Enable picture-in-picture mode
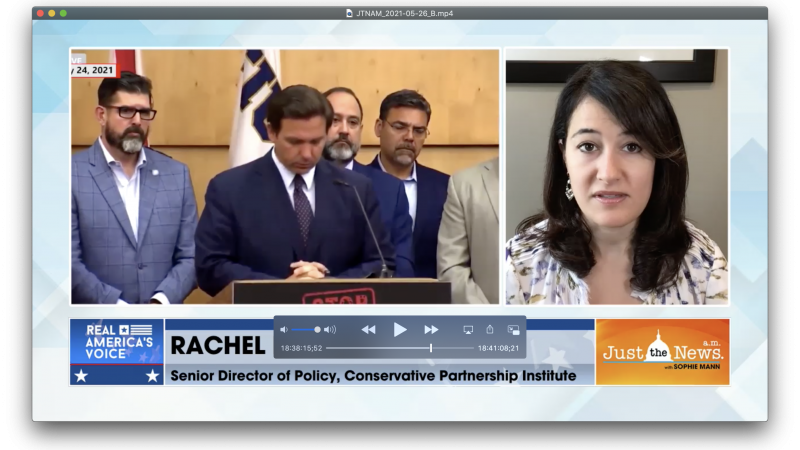This screenshot has height=450, width=800. click(x=513, y=329)
